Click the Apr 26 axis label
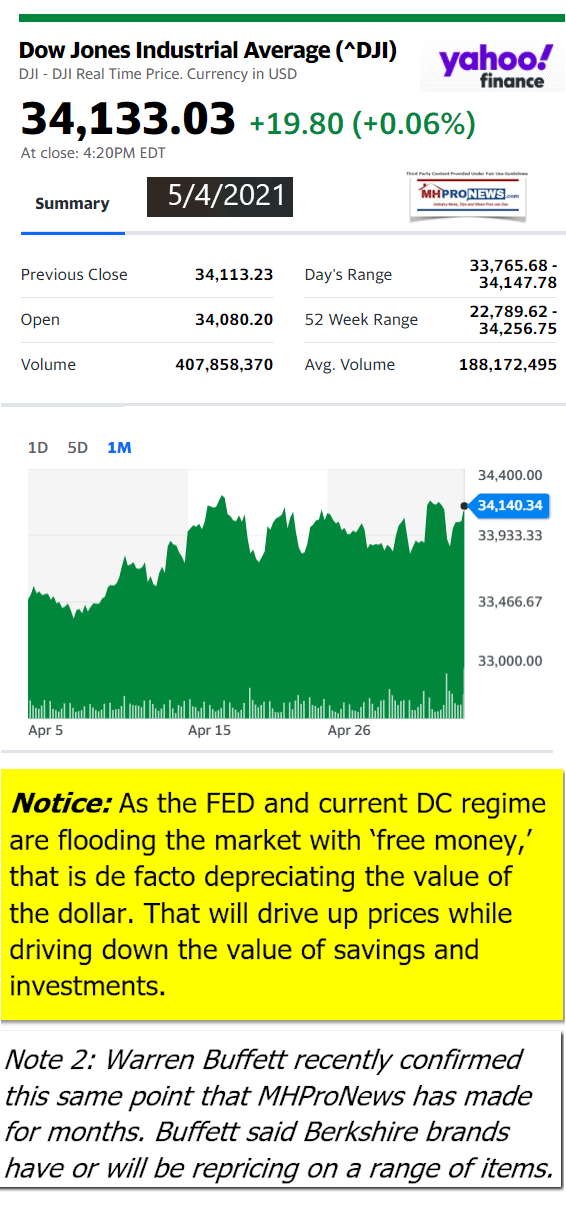 tap(349, 731)
